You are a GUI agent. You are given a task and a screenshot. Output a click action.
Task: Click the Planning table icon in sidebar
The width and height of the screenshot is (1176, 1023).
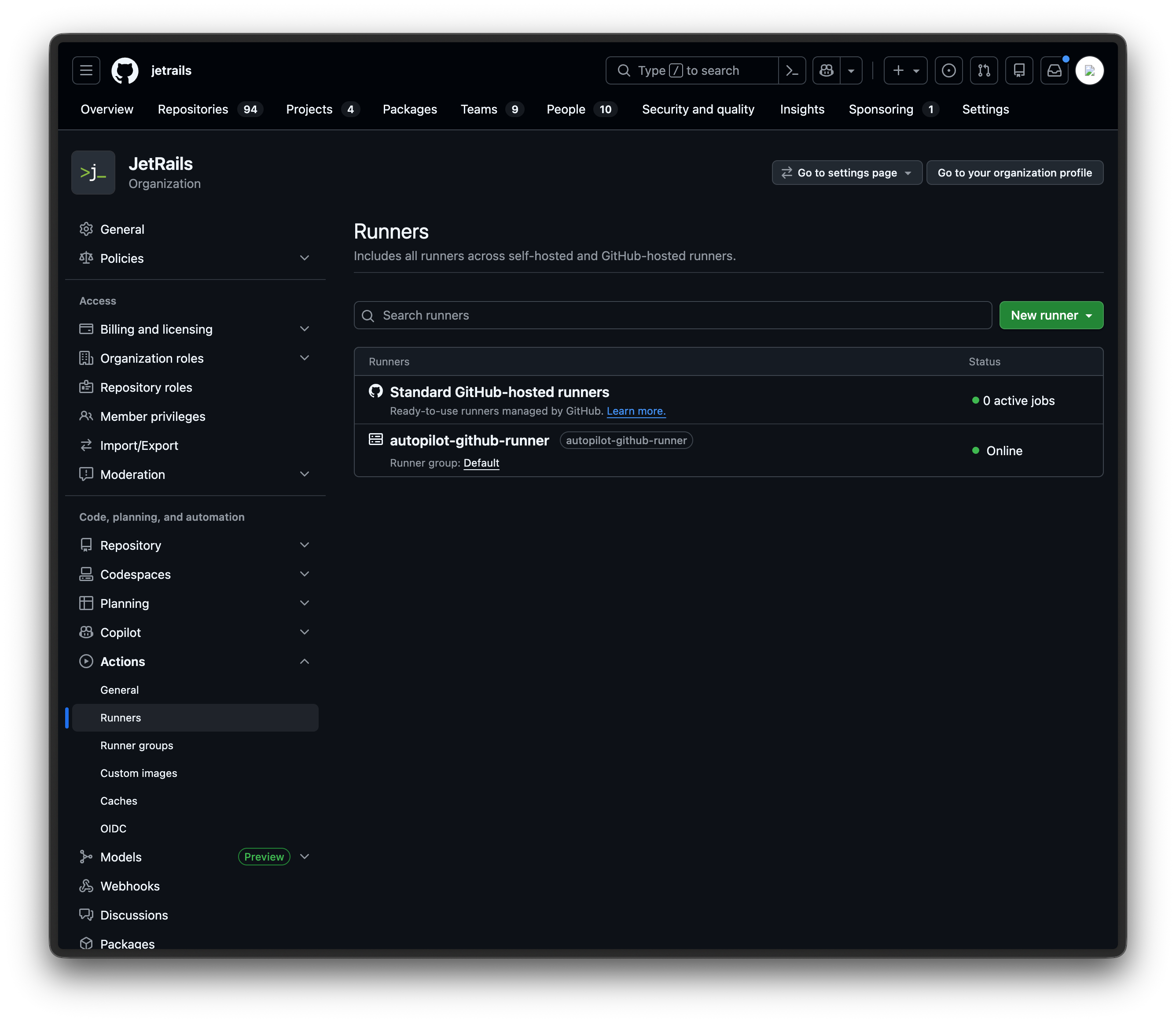86,603
